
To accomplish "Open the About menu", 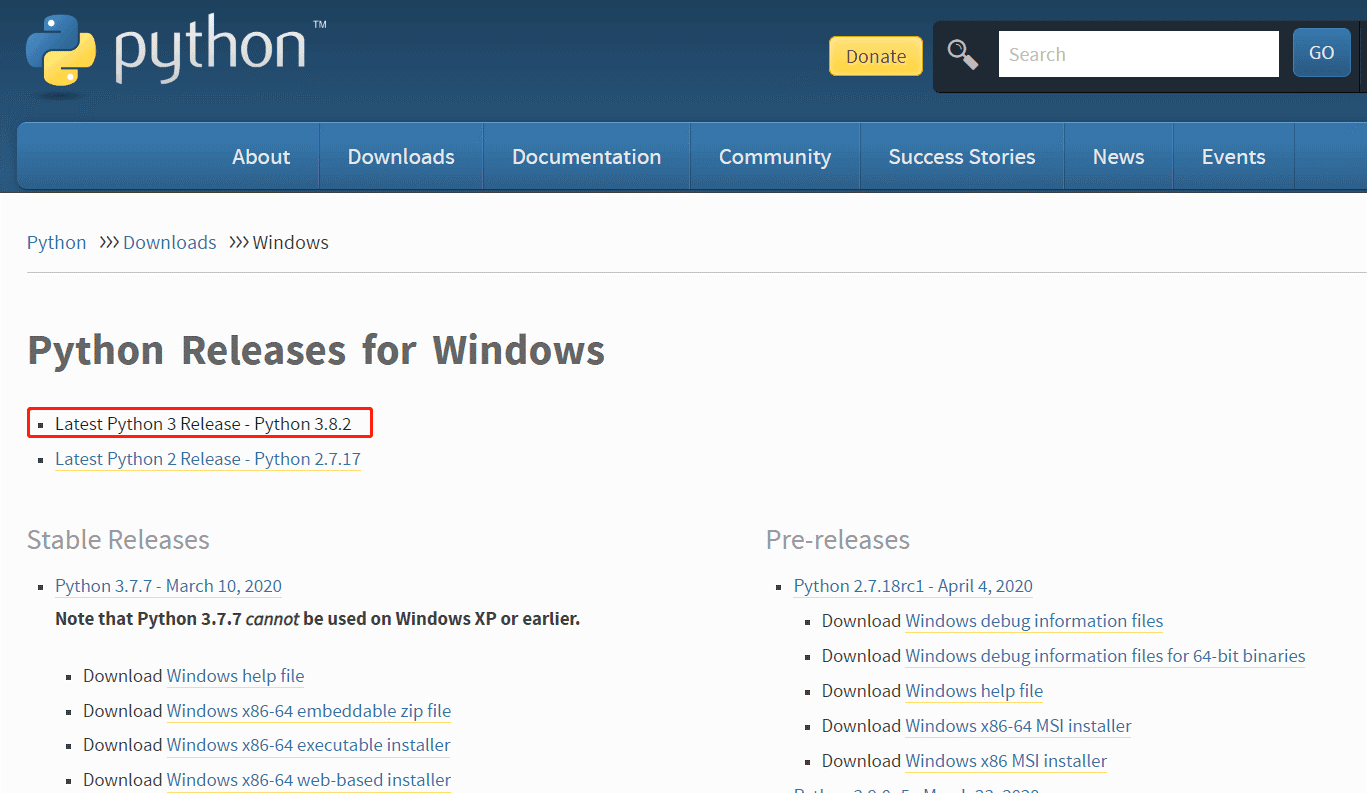I will [x=261, y=156].
